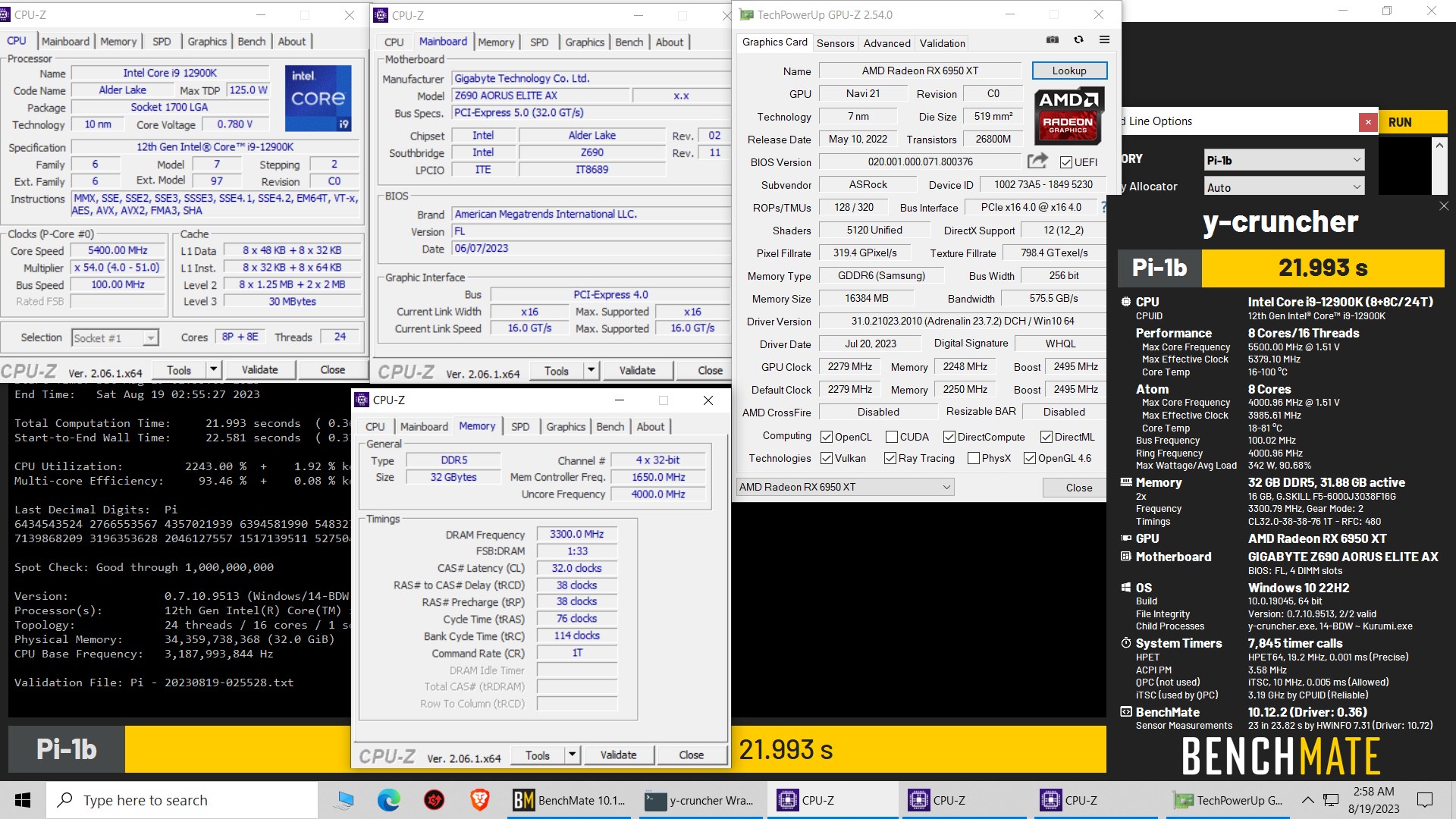Image resolution: width=1456 pixels, height=819 pixels.
Task: Toggle the UEFI checkbox in GPU-Z
Action: [1065, 162]
